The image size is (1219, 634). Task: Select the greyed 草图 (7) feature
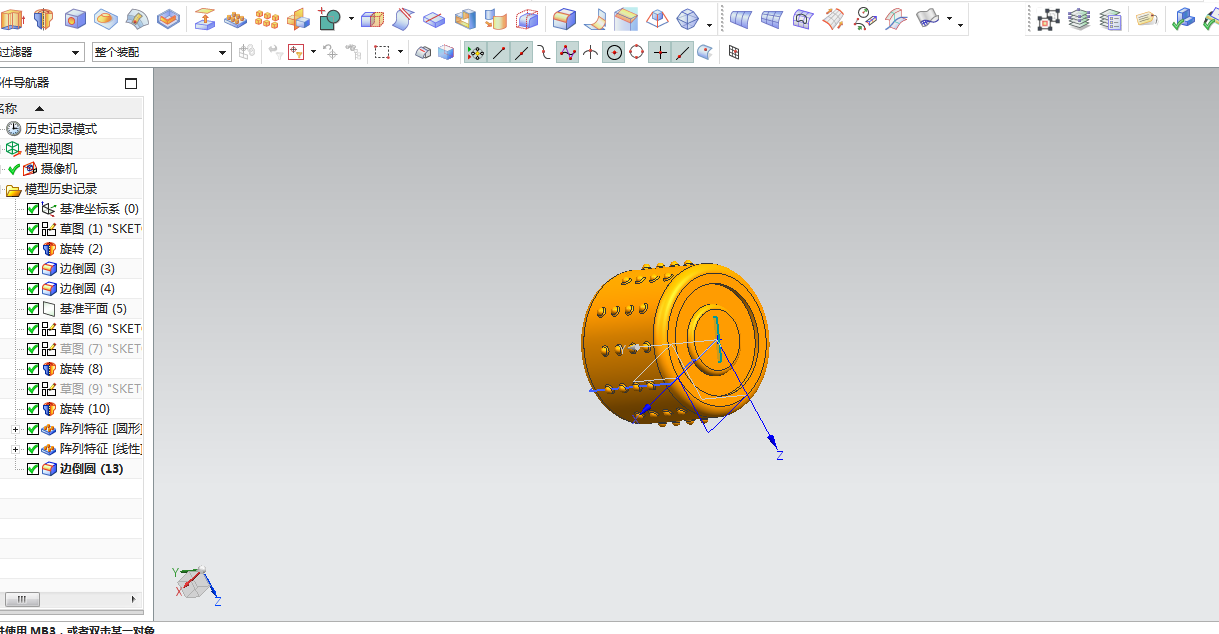point(100,349)
